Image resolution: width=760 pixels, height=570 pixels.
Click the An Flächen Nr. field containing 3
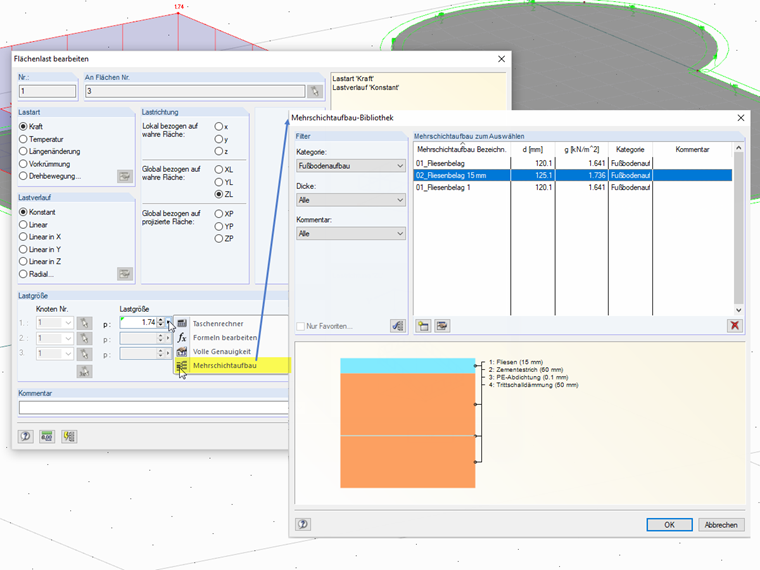(195, 91)
